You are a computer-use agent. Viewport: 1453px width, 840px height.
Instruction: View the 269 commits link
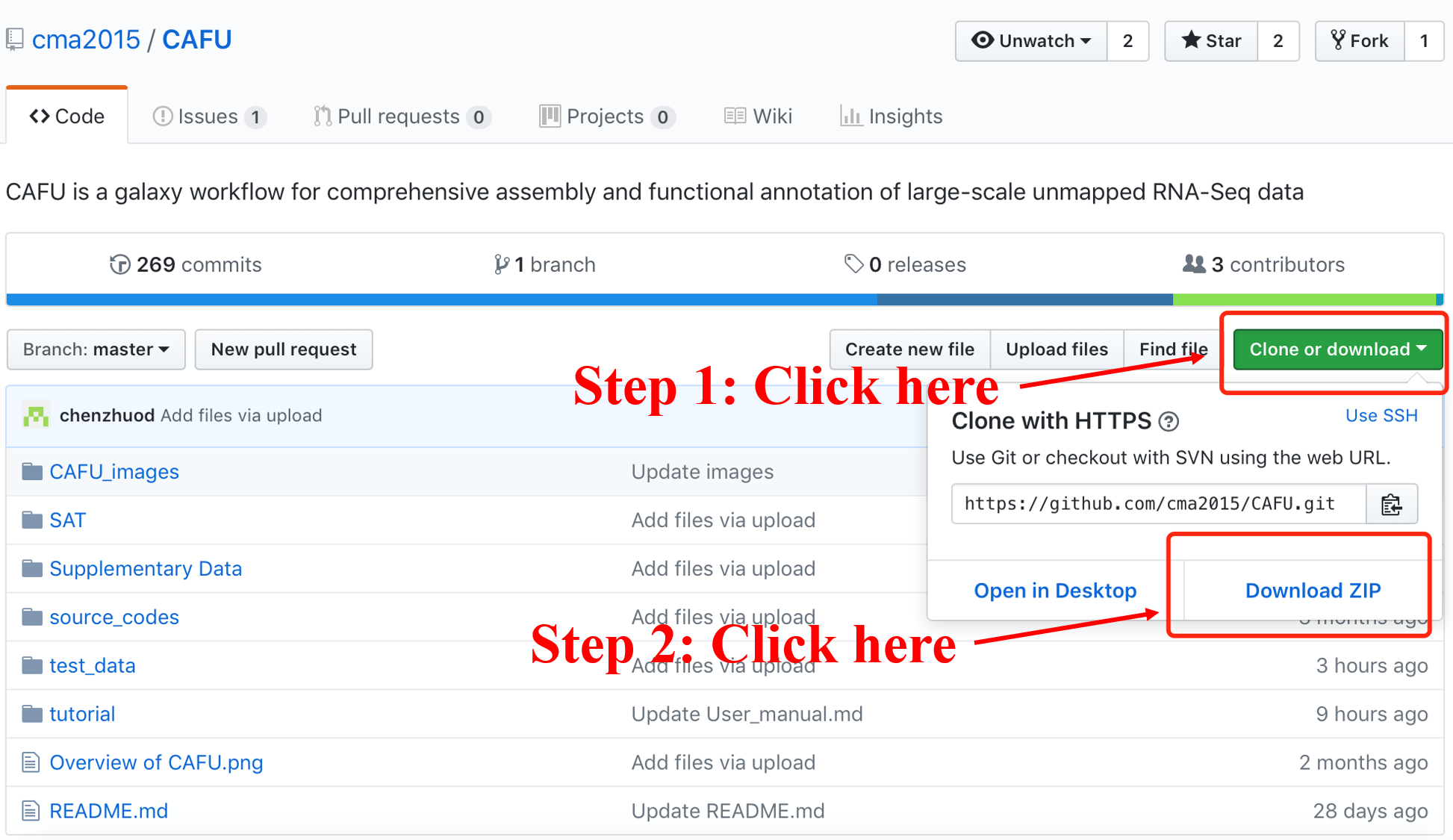point(185,264)
